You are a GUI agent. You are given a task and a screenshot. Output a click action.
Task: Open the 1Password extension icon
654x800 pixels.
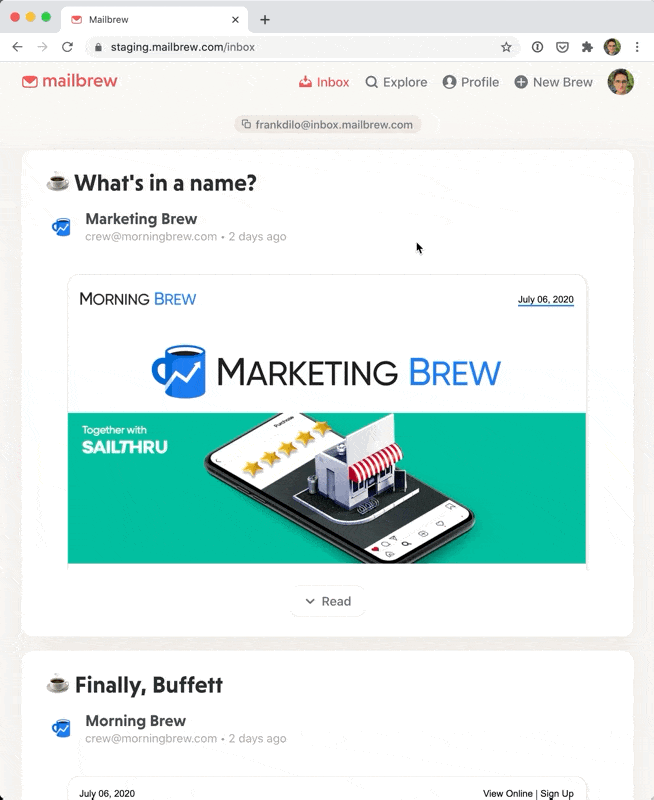pyautogui.click(x=537, y=47)
